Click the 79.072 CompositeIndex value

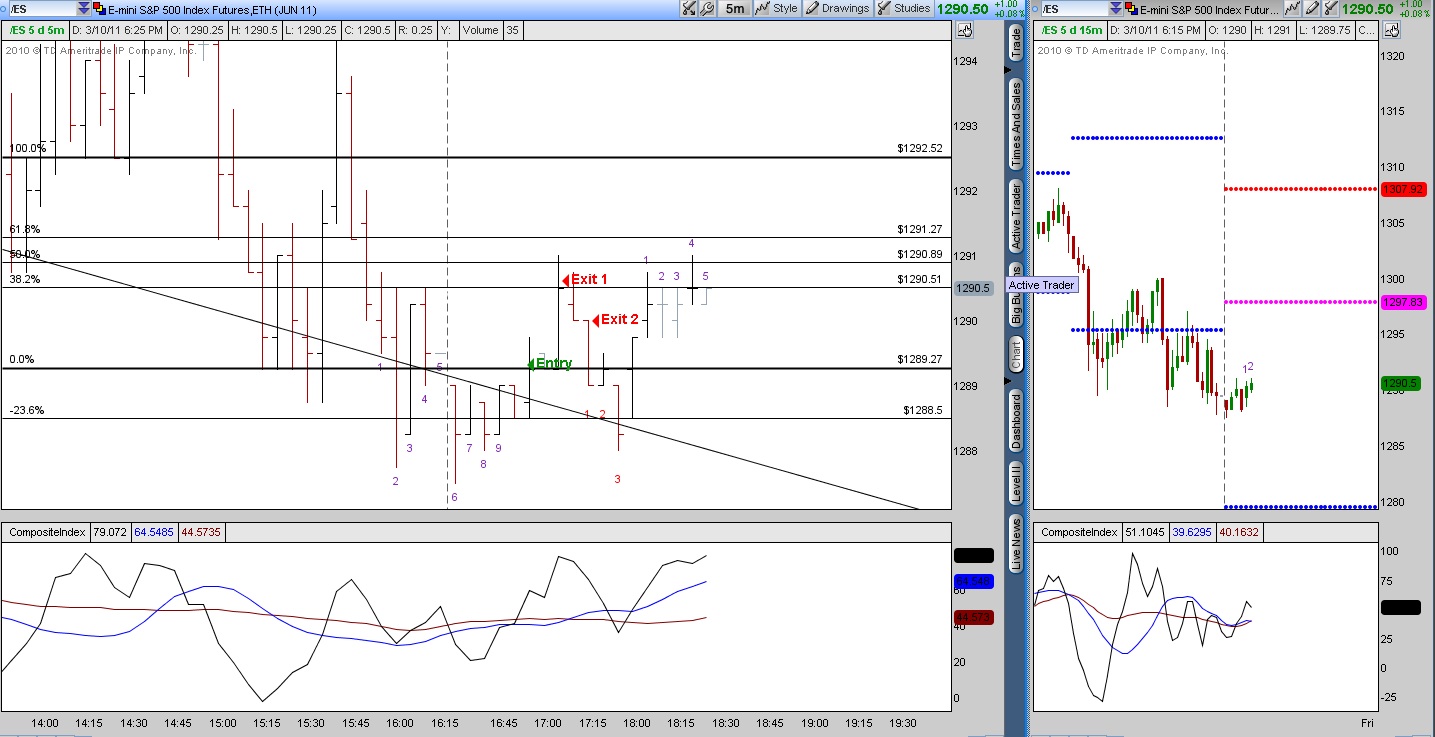click(x=110, y=533)
